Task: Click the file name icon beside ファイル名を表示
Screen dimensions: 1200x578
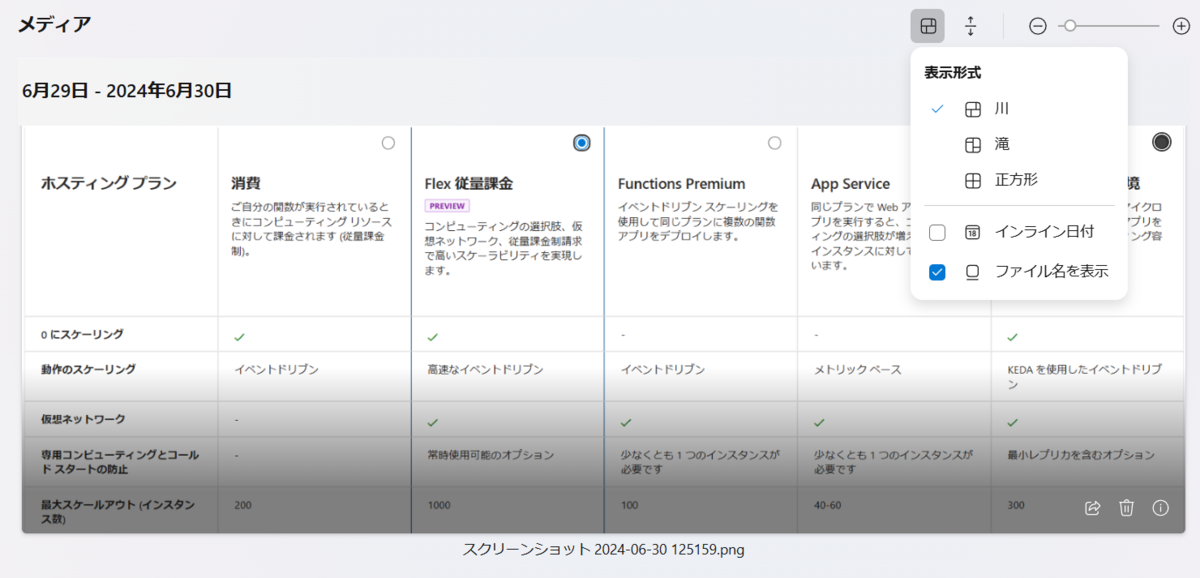Action: 972,271
